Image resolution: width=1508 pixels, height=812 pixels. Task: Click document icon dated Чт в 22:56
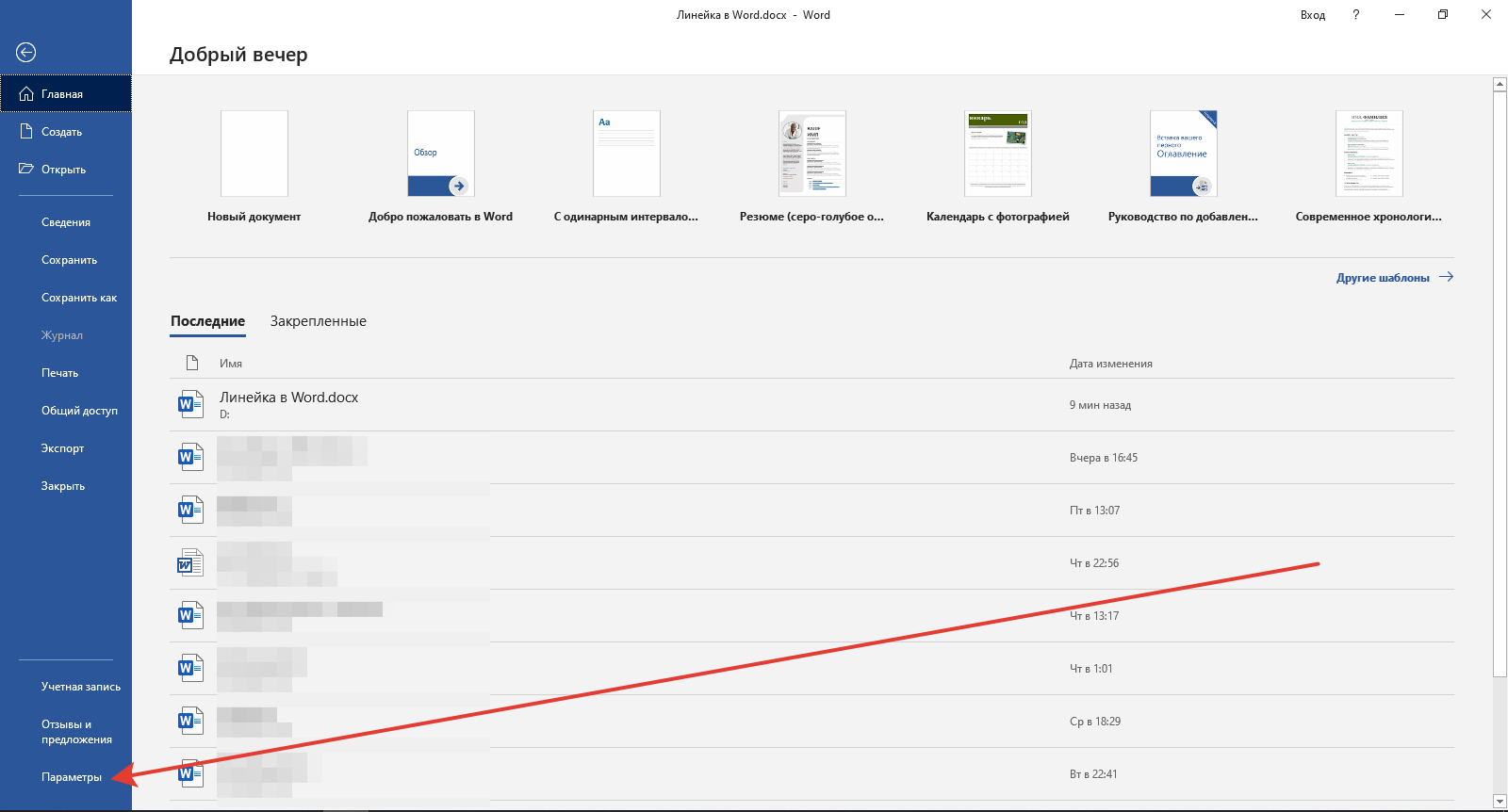[x=190, y=562]
